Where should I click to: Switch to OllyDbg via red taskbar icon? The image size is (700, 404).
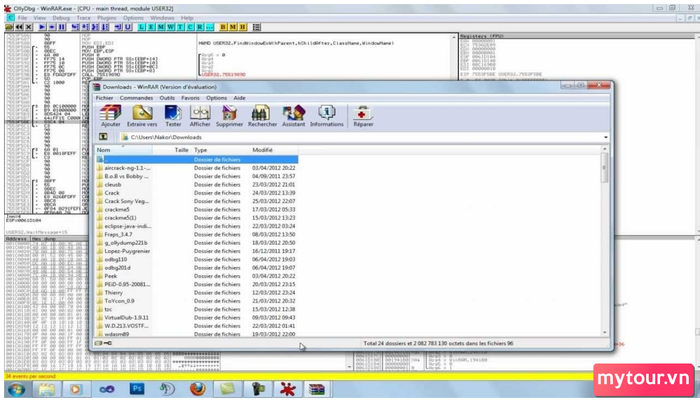pyautogui.click(x=287, y=389)
